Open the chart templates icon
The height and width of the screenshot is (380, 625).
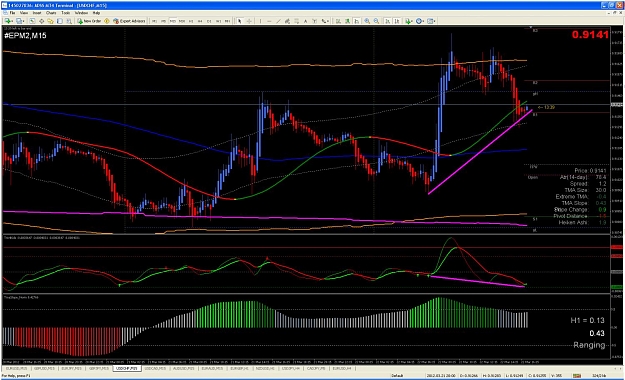tap(430, 21)
